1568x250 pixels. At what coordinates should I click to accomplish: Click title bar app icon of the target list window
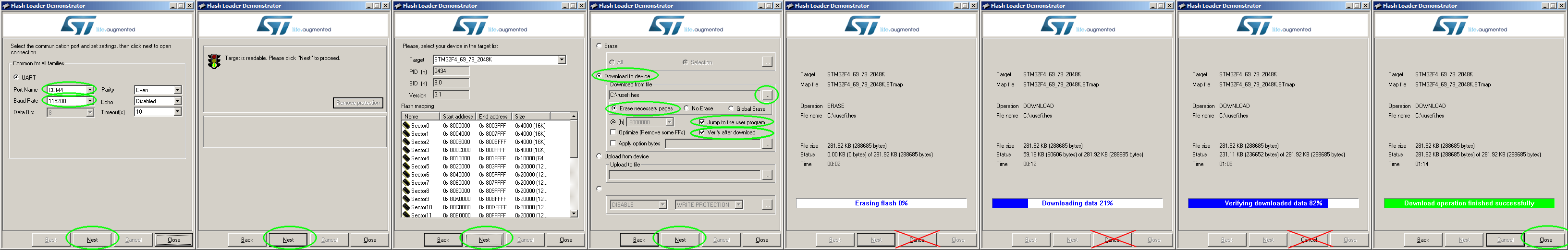[397, 5]
